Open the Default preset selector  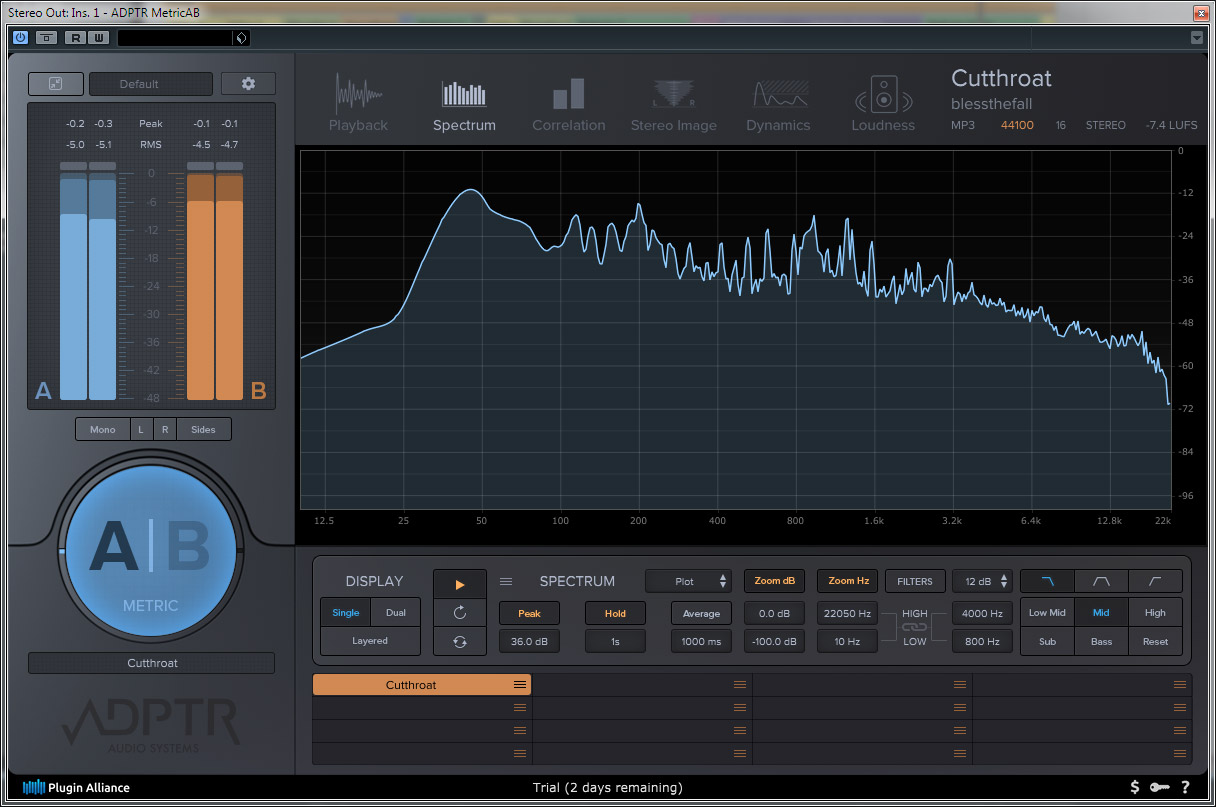click(151, 84)
